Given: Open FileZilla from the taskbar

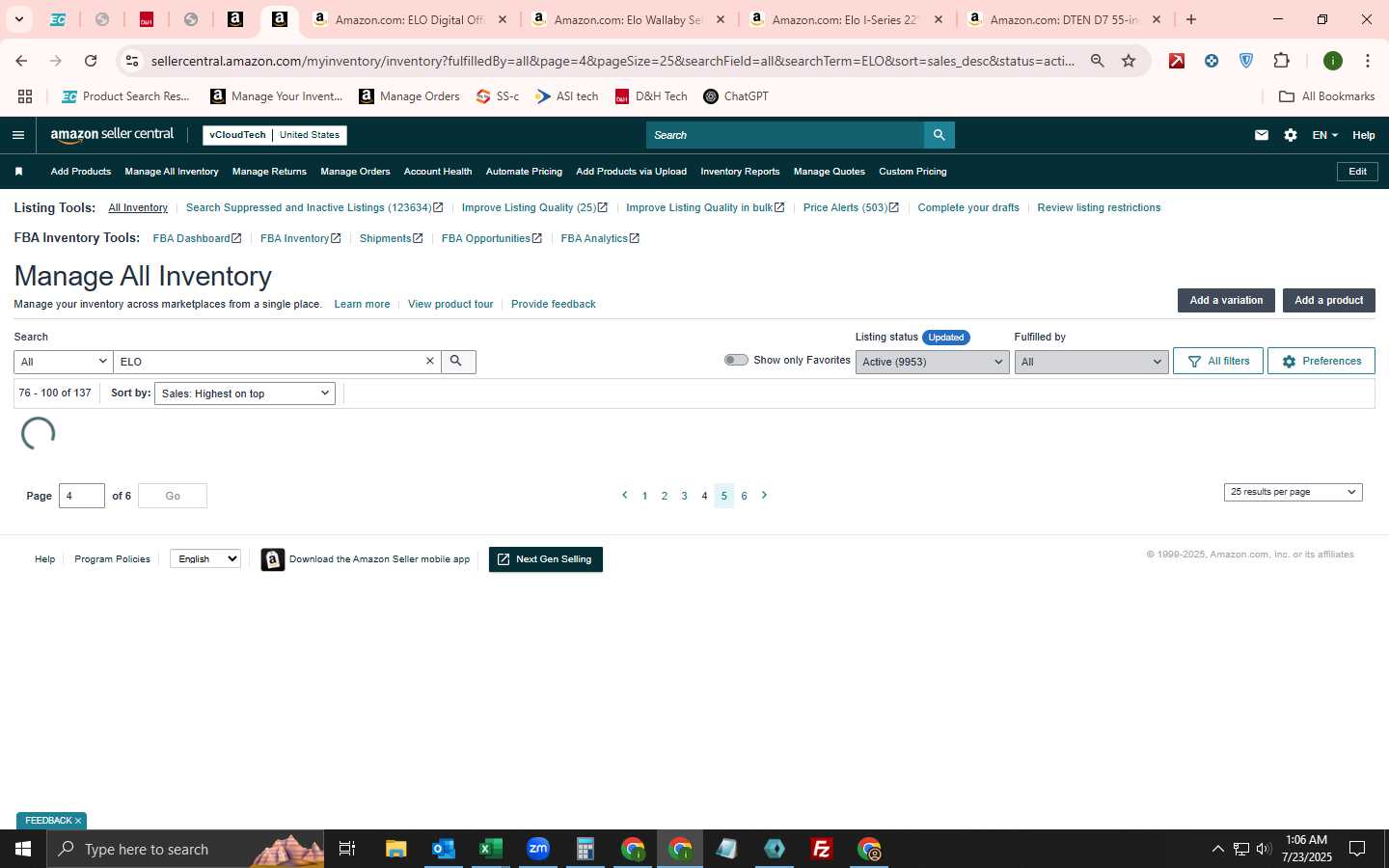Looking at the screenshot, I should [x=822, y=849].
